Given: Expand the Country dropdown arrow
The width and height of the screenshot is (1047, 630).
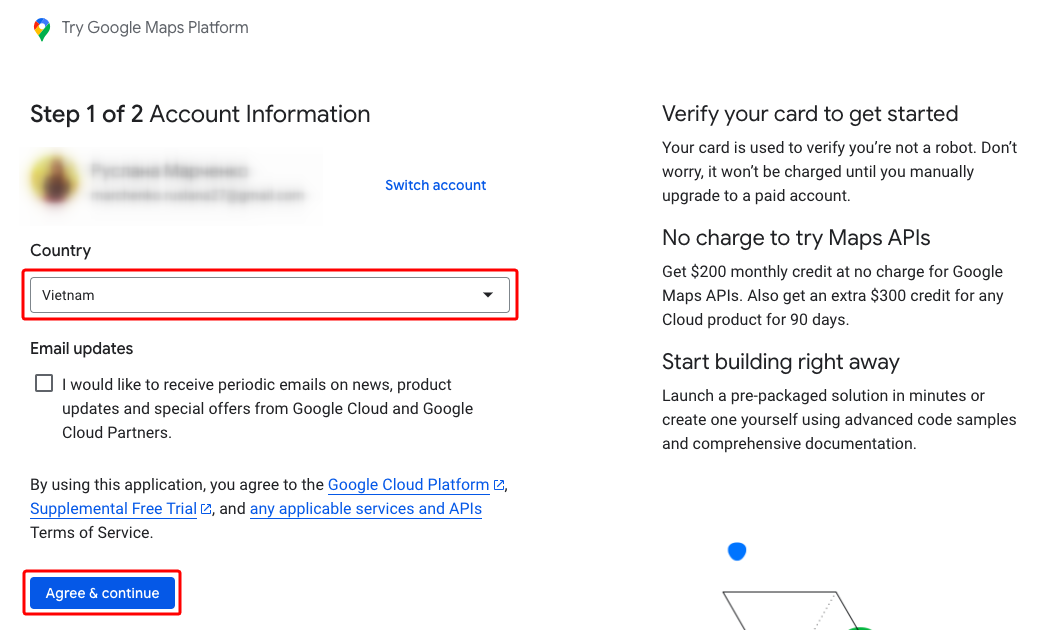Looking at the screenshot, I should pos(488,295).
